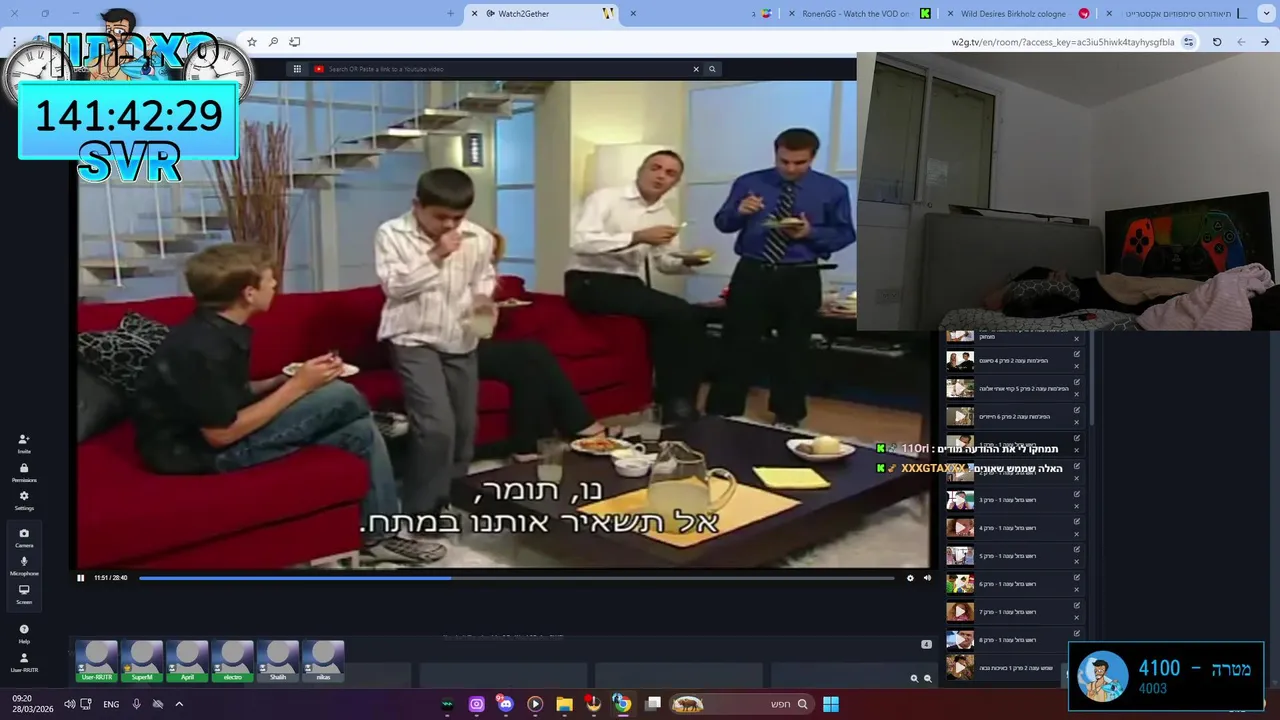Toggle the Microphone in sidebar

tap(24, 565)
